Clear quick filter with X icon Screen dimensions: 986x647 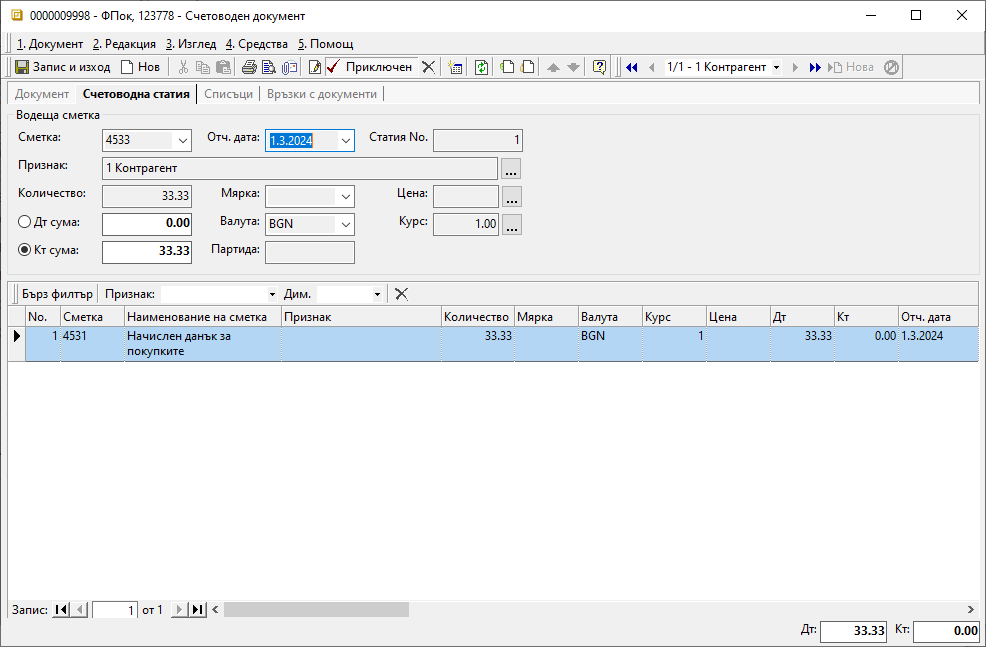(401, 294)
